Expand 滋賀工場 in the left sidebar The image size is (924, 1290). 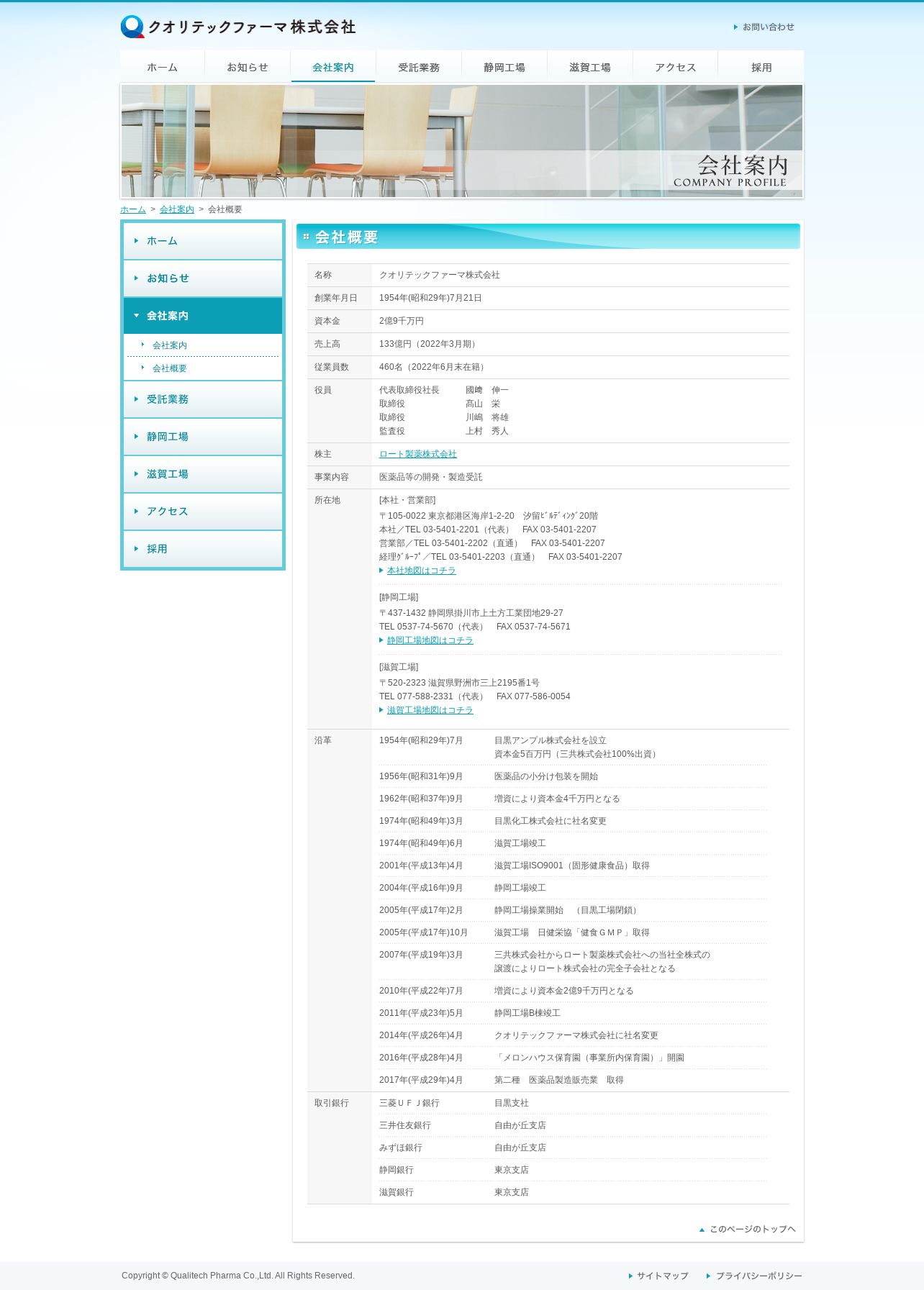pyautogui.click(x=203, y=474)
